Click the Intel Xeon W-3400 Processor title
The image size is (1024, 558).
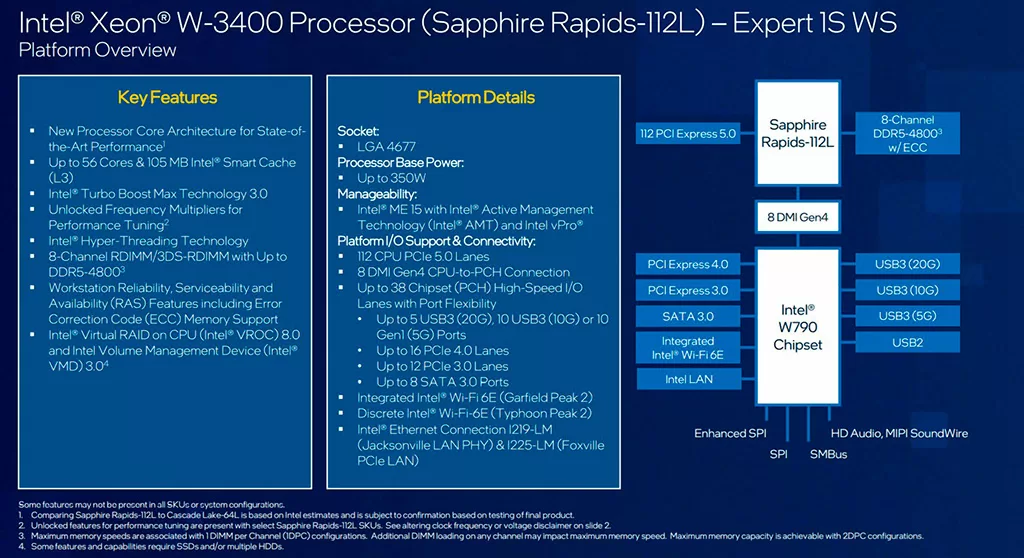(x=457, y=23)
